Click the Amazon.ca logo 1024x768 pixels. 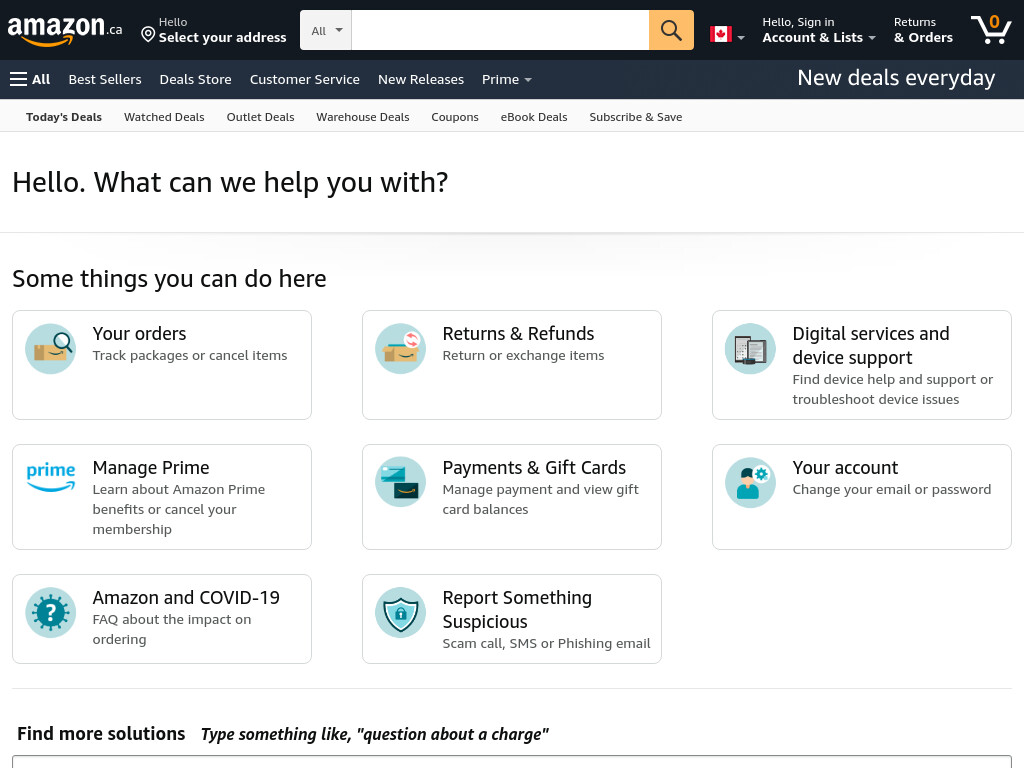(65, 31)
